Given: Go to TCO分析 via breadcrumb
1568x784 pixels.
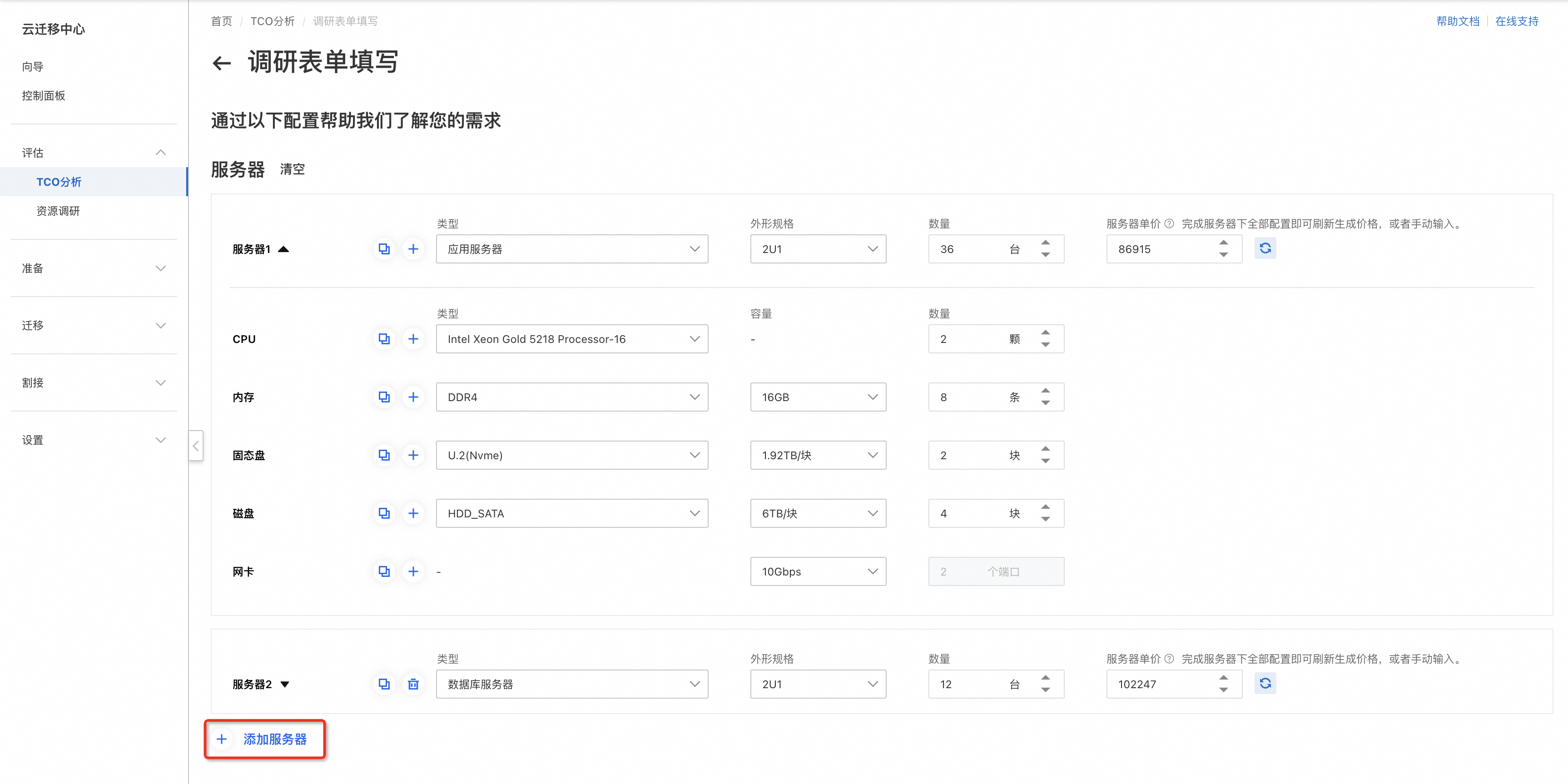Looking at the screenshot, I should 272,21.
